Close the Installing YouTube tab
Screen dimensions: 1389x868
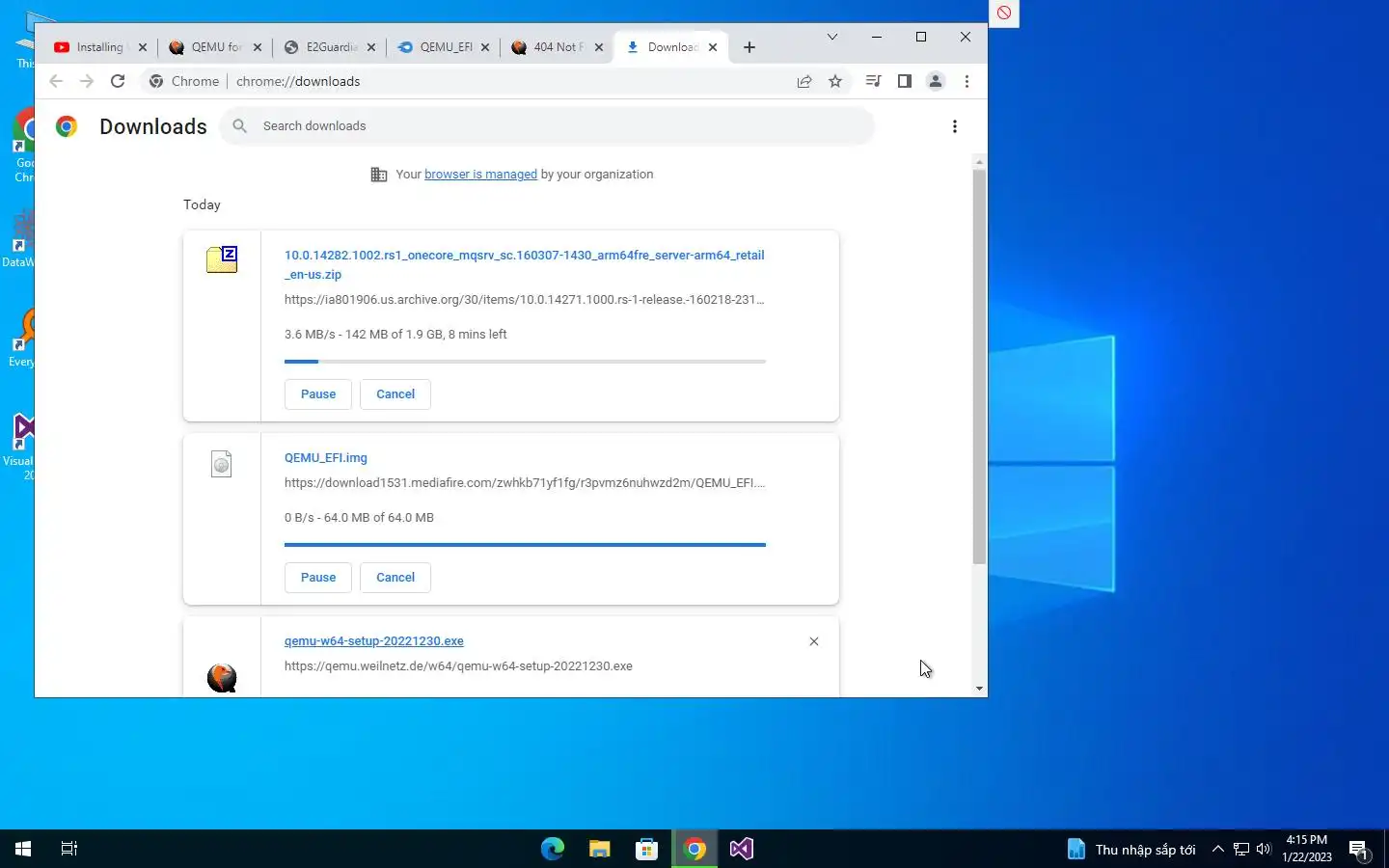click(x=143, y=47)
